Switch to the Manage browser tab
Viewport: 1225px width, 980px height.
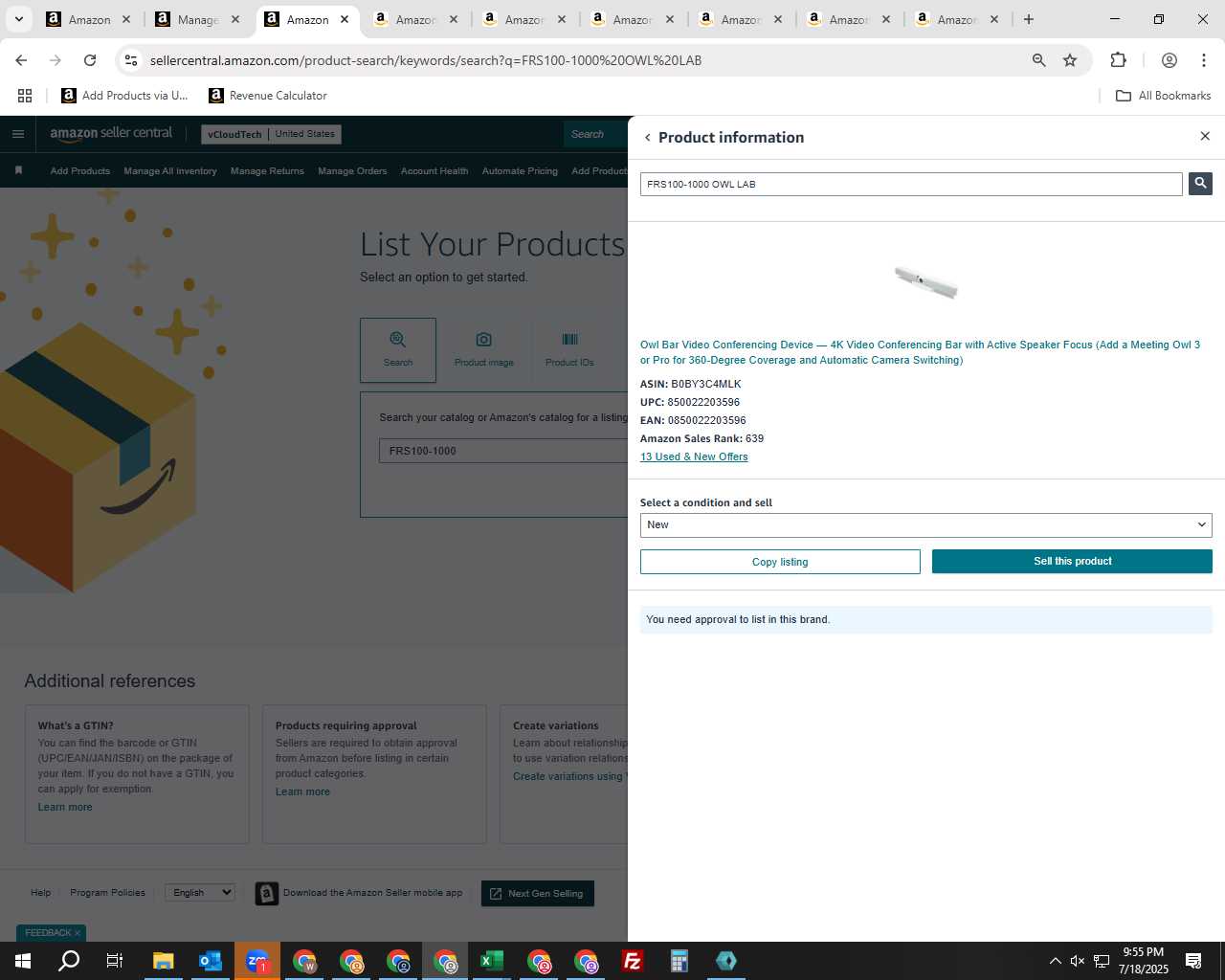click(x=197, y=19)
